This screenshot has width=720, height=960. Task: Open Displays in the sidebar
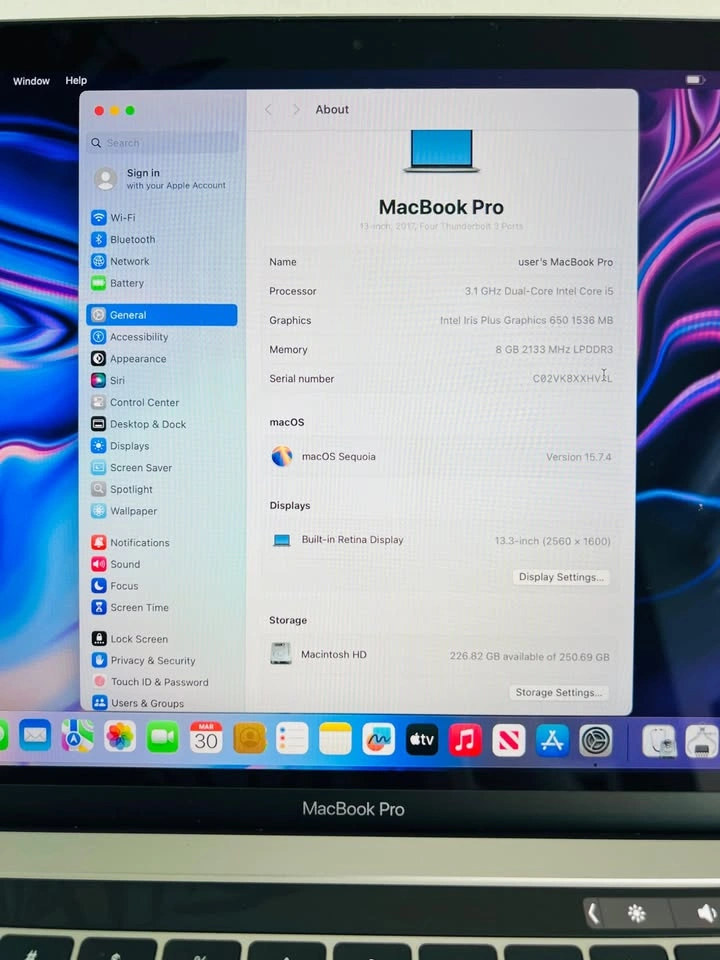[x=121, y=446]
